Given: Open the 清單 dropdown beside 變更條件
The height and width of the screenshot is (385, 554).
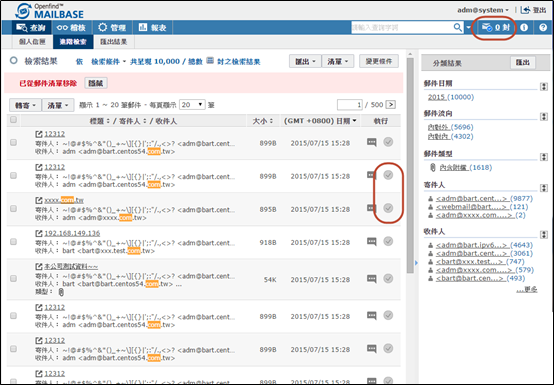Looking at the screenshot, I should click(x=337, y=61).
